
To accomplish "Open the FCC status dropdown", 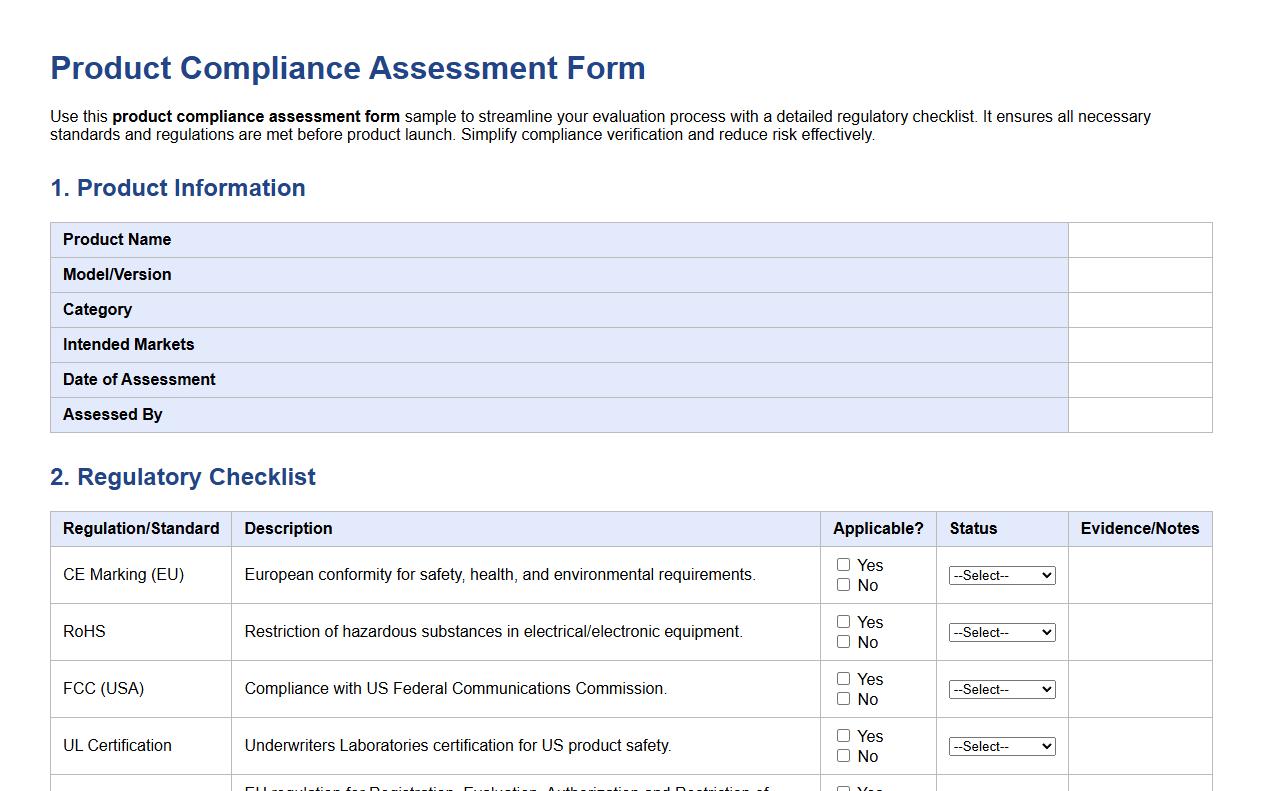I will click(1002, 689).
